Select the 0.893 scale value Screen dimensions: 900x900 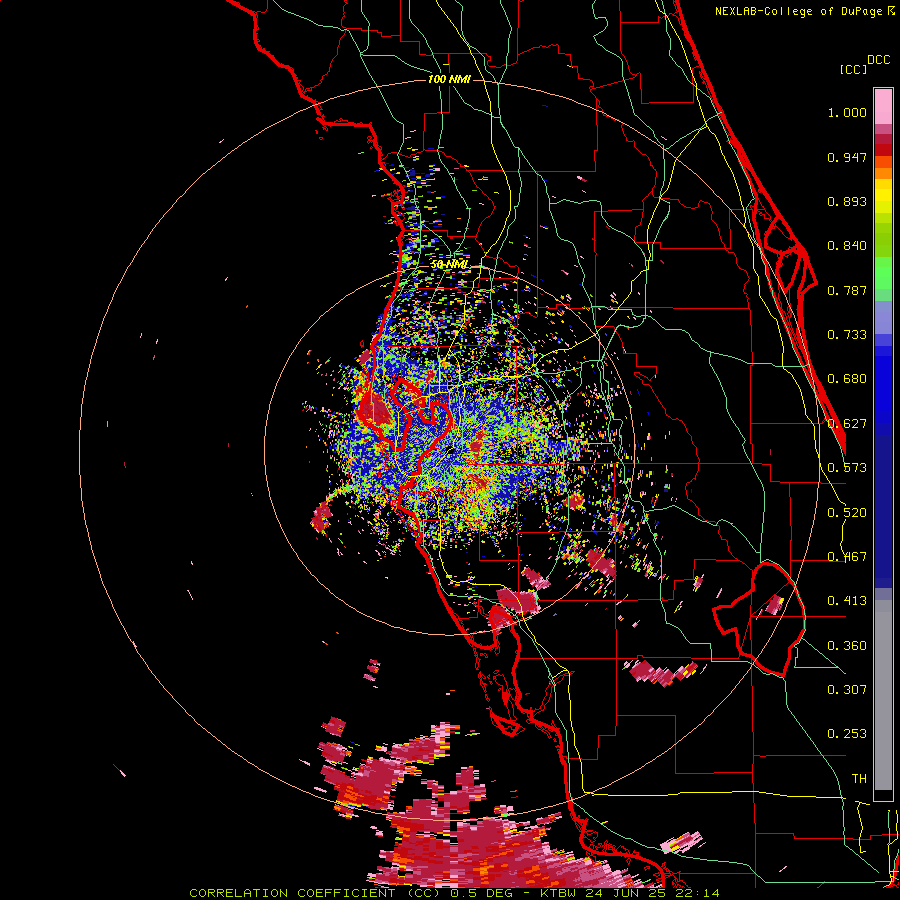point(847,201)
